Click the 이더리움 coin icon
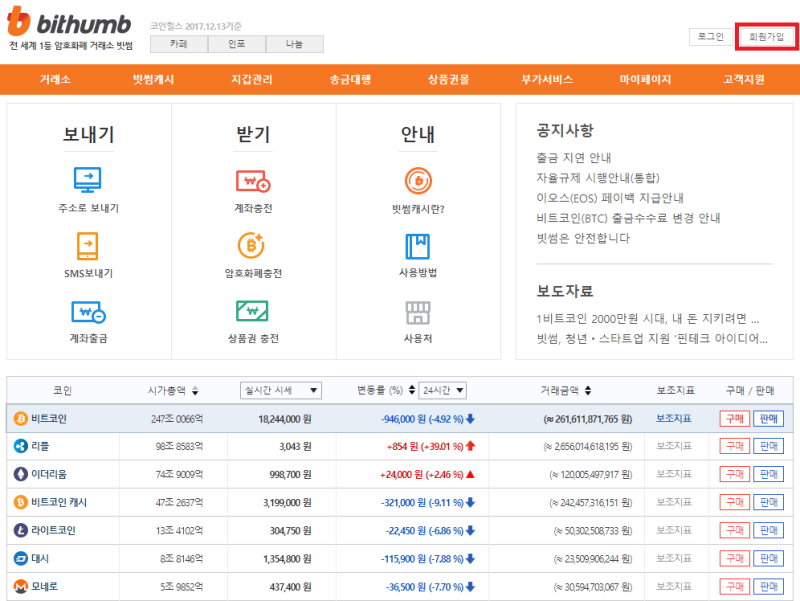 20,474
